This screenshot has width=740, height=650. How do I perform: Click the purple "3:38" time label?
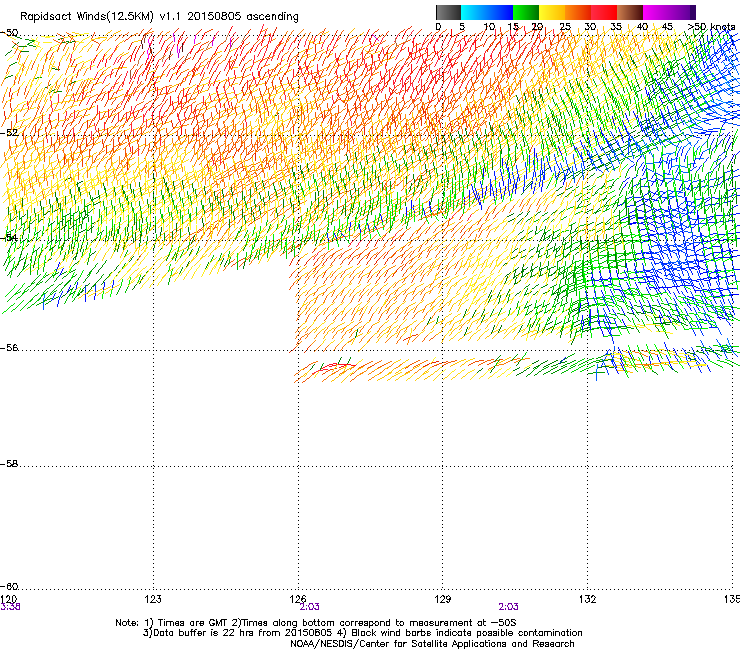pyautogui.click(x=10, y=607)
